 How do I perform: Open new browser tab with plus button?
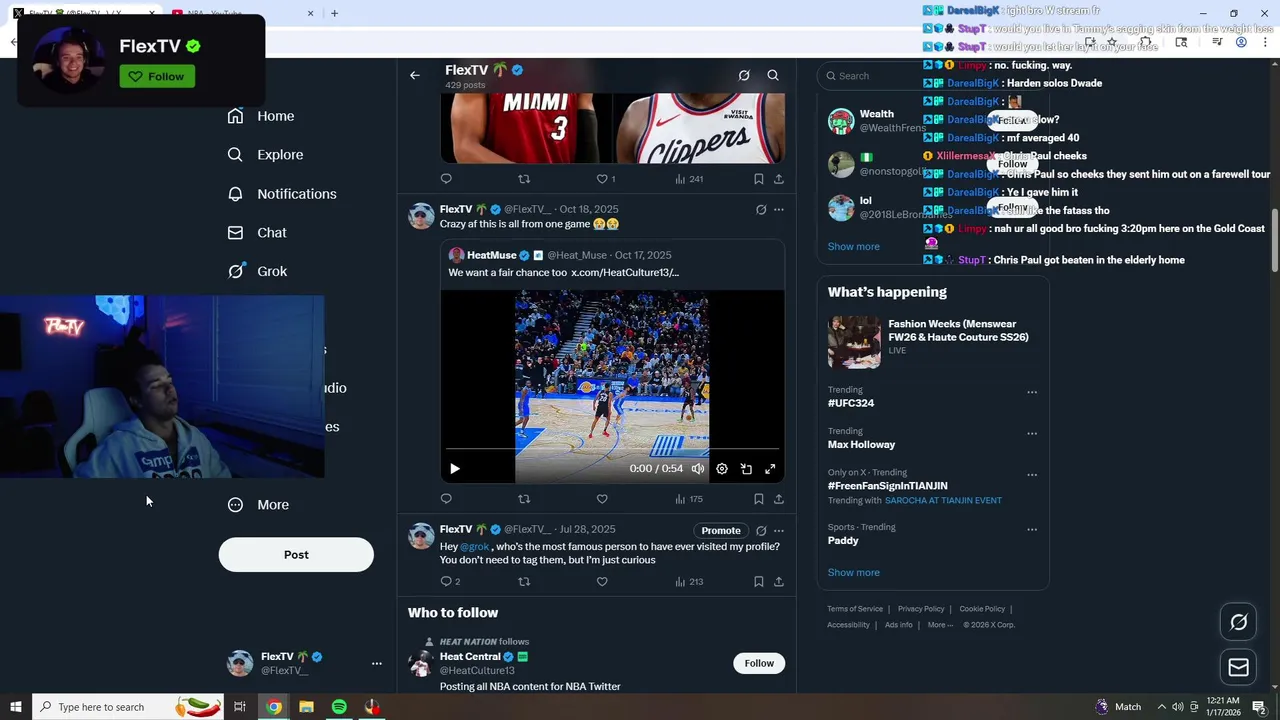click(x=334, y=13)
